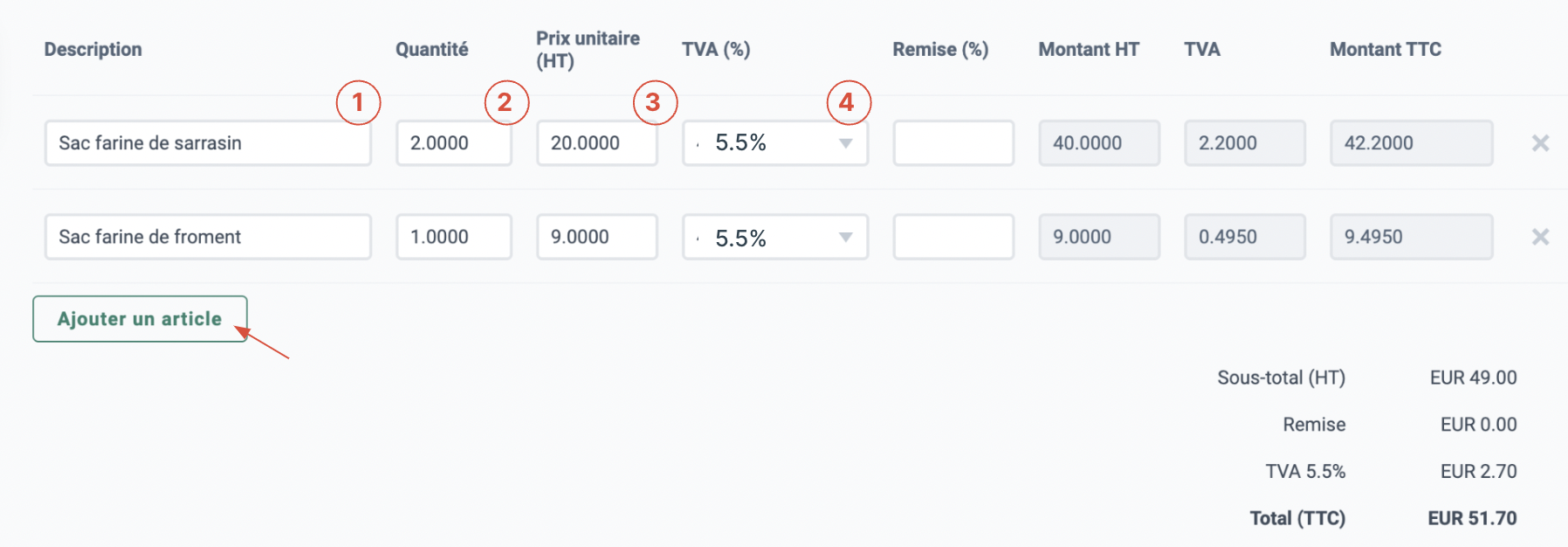Click the empty Remise field in first row
The height and width of the screenshot is (547, 1568).
tap(953, 143)
